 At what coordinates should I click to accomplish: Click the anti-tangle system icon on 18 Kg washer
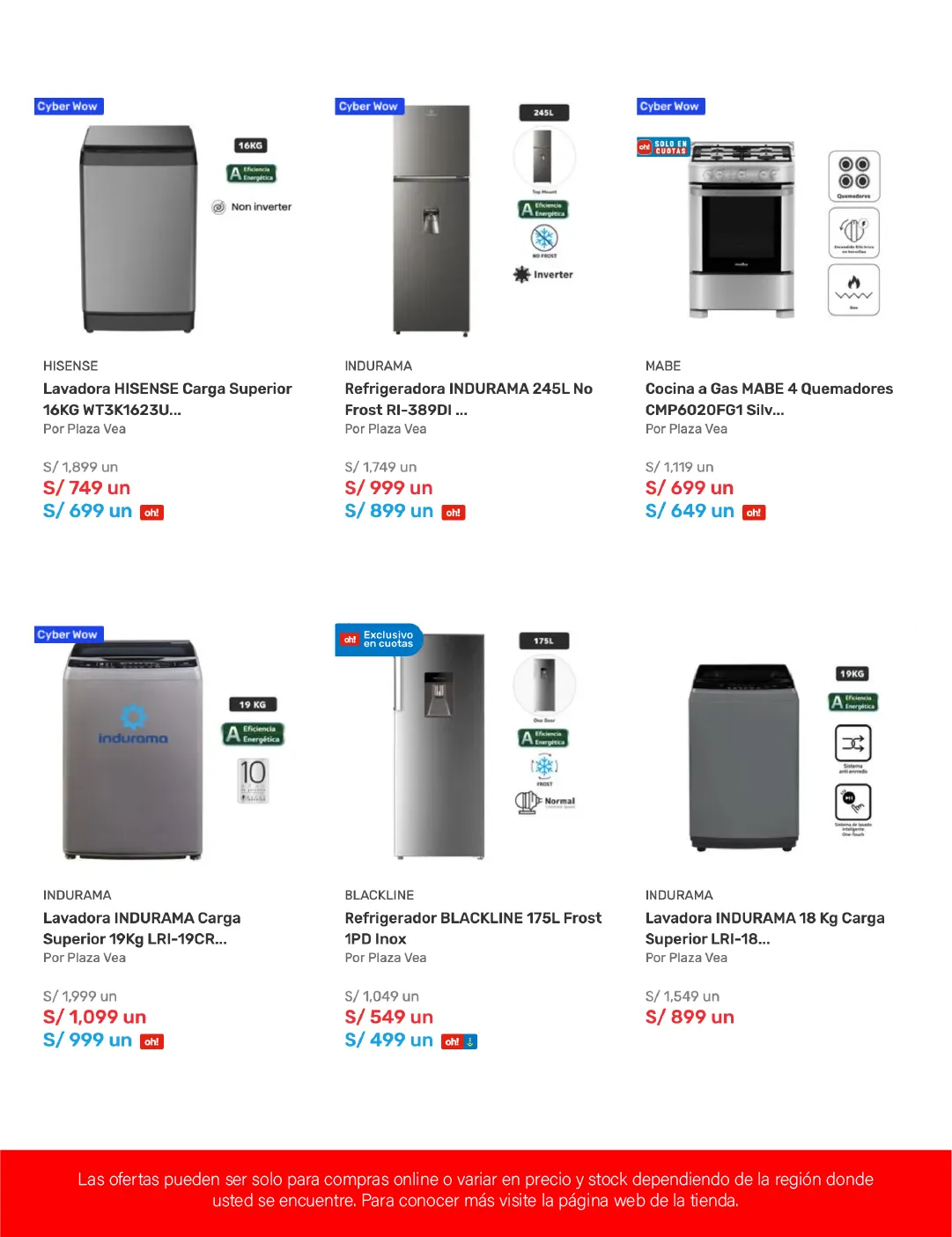tap(852, 744)
